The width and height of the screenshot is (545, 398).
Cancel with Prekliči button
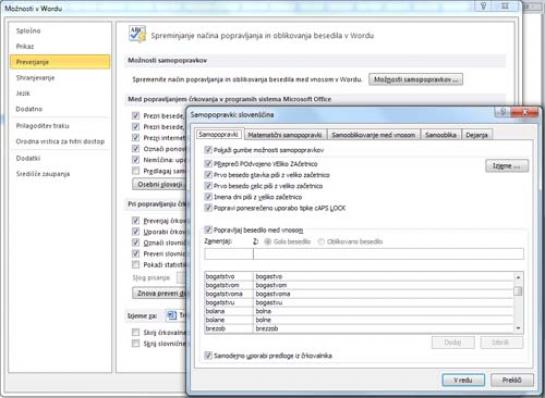pyautogui.click(x=512, y=380)
